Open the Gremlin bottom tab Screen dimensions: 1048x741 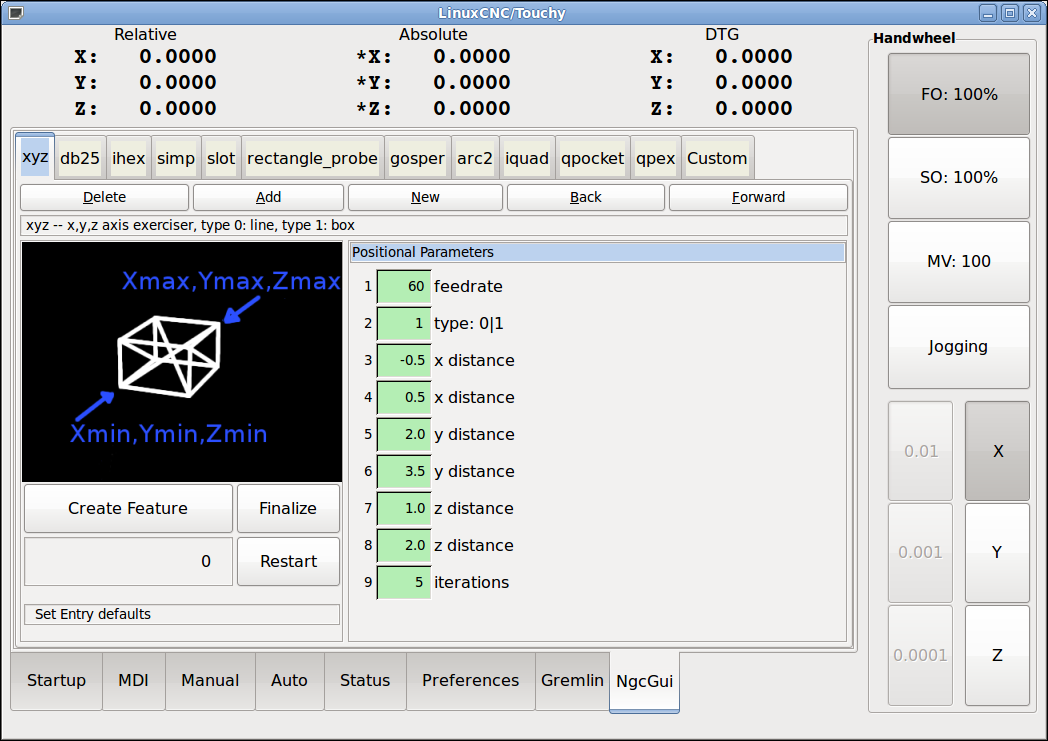point(572,681)
